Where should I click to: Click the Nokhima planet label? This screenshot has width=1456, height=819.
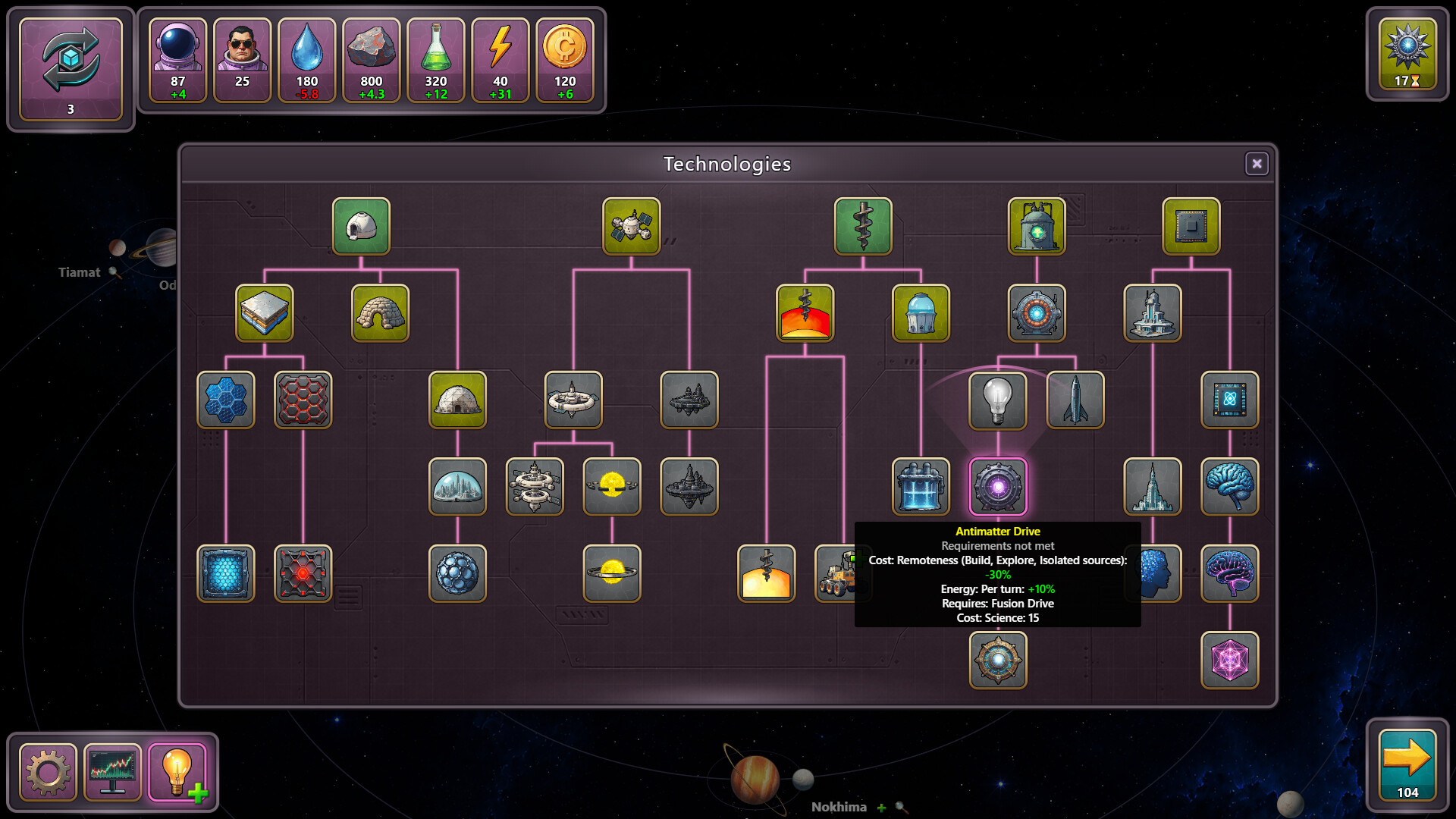[839, 807]
